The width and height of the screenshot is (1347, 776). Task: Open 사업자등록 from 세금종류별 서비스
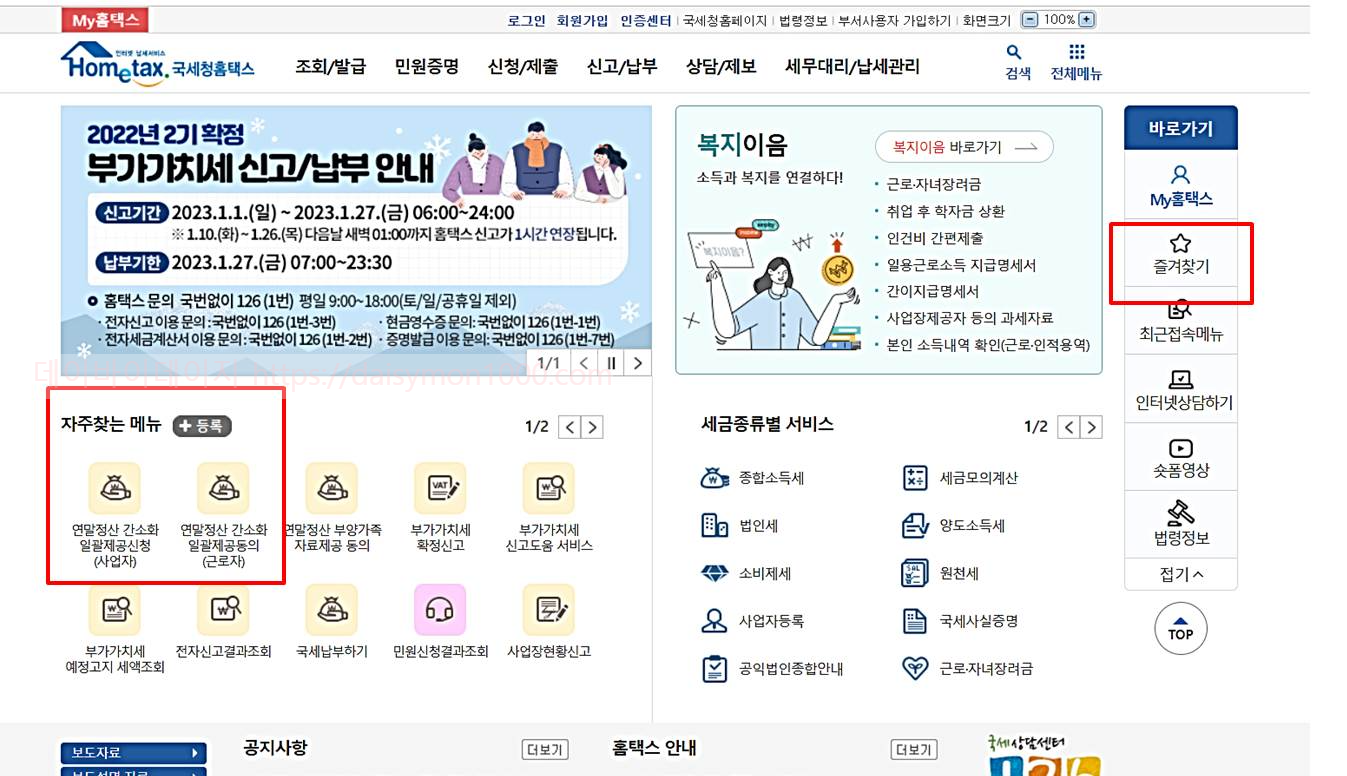pos(713,622)
